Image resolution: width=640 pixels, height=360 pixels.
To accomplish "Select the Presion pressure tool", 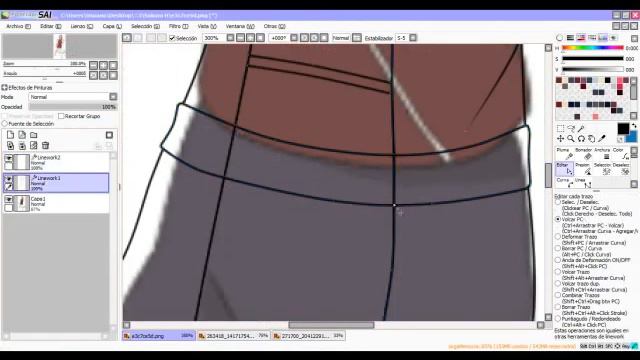I will [x=584, y=169].
